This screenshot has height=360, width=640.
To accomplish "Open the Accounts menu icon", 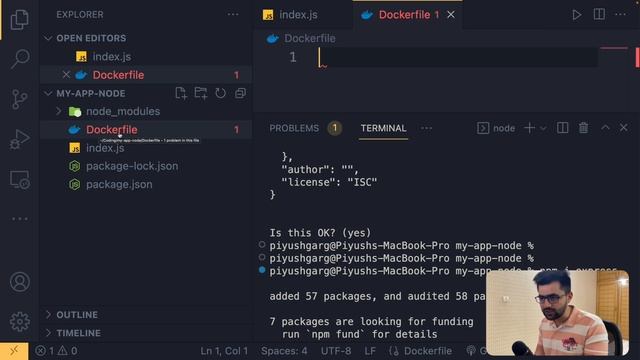I will coord(19,282).
